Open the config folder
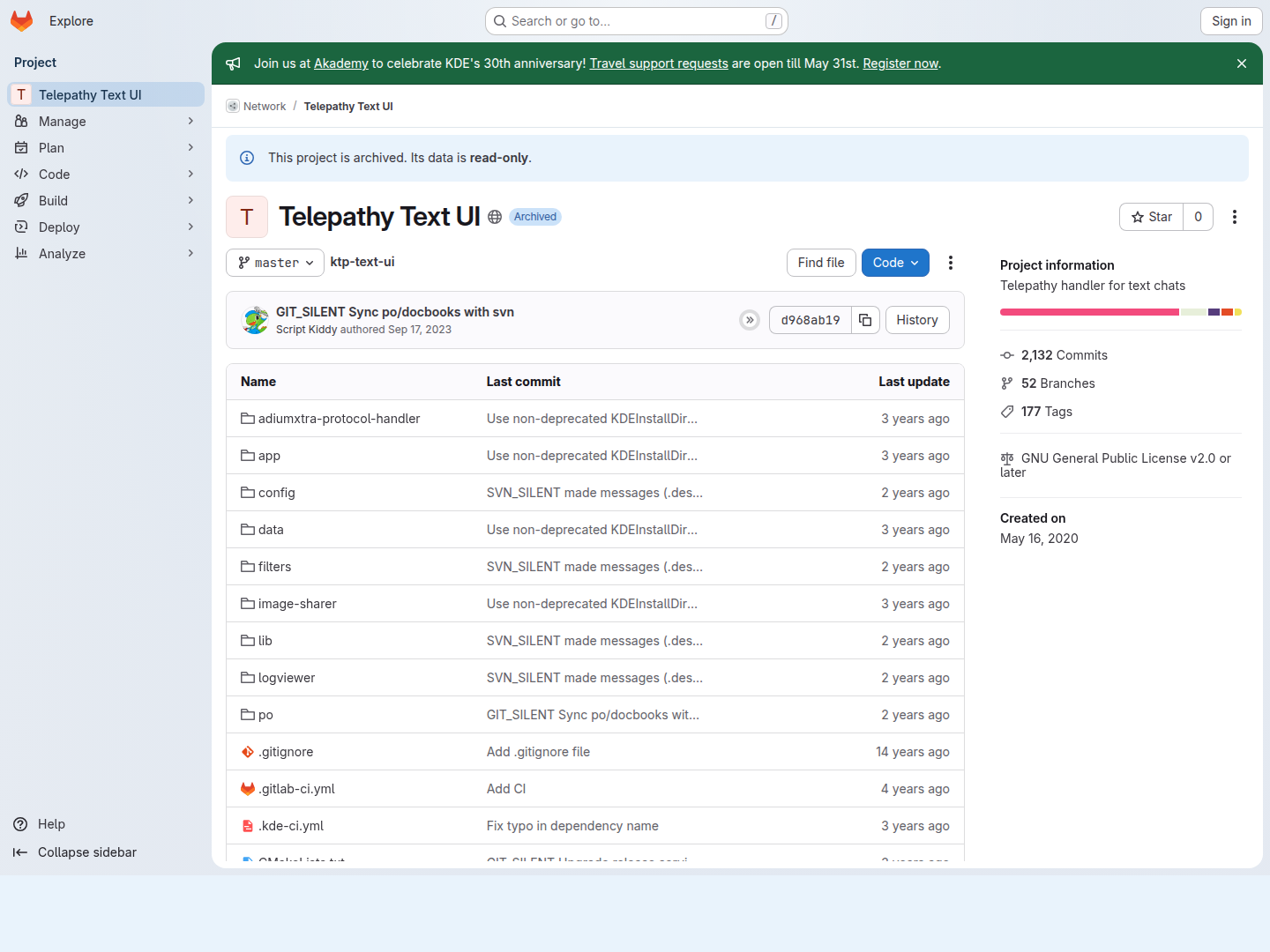This screenshot has width=1270, height=952. point(276,493)
